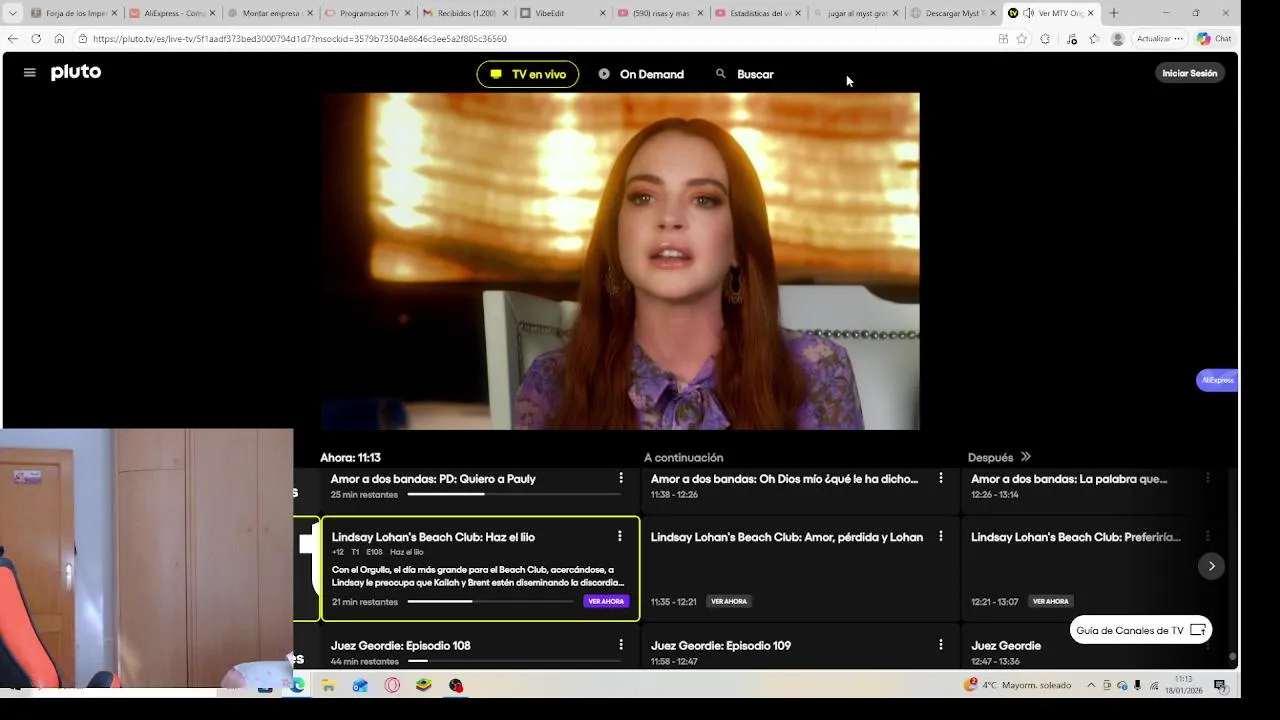Screen dimensions: 1280x720
Task: Open the Copilot Chat button
Action: pyautogui.click(x=1214, y=39)
